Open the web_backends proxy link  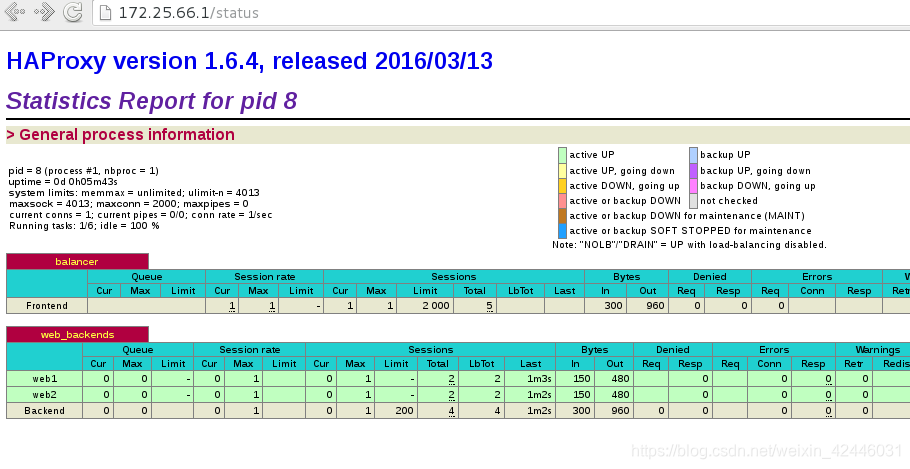coord(77,335)
